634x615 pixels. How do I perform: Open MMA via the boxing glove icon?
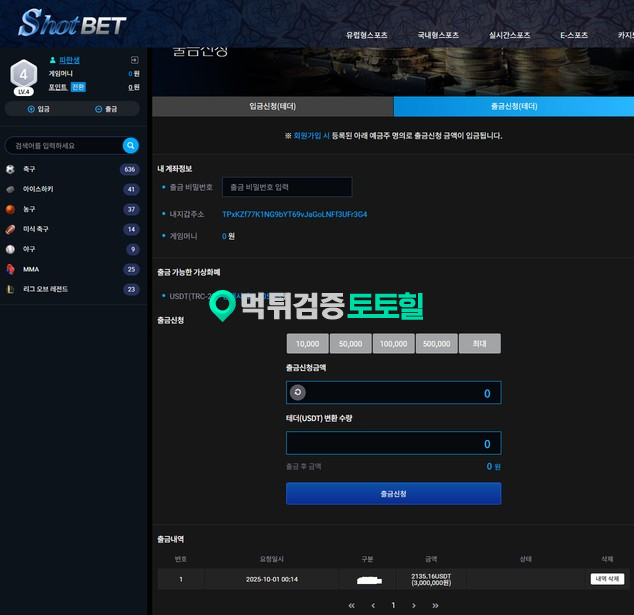(x=10, y=269)
